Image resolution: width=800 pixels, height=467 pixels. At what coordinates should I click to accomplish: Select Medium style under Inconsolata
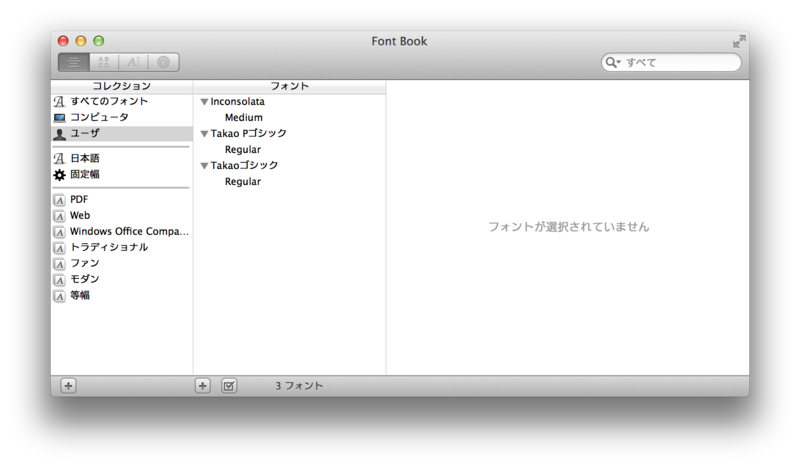290,117
